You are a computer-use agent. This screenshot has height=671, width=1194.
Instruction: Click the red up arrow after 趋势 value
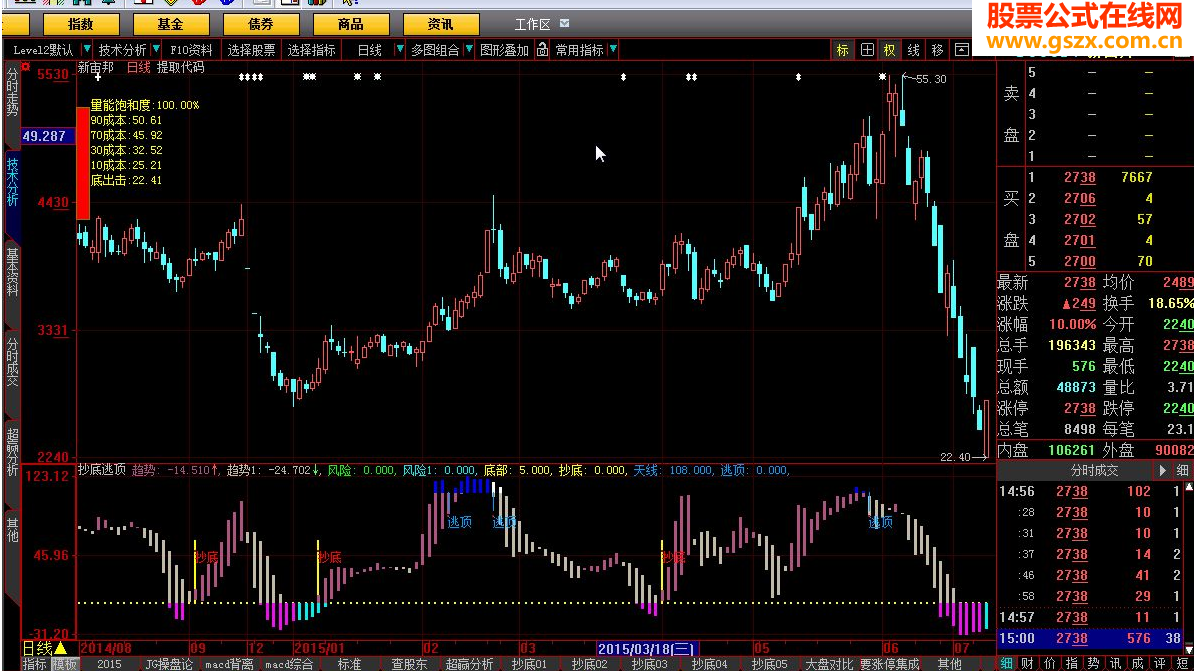tap(216, 469)
